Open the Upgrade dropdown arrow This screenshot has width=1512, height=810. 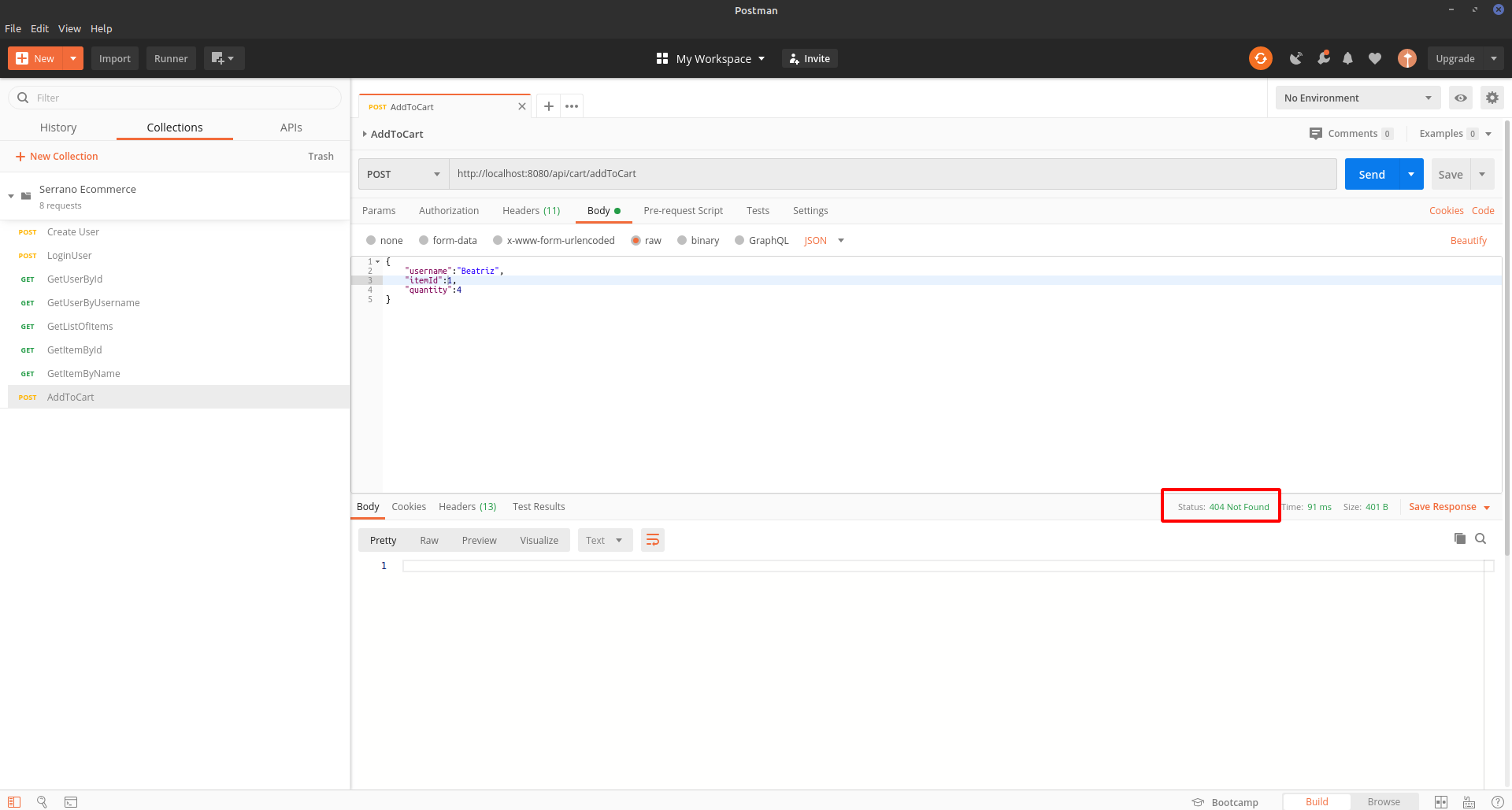[x=1494, y=58]
